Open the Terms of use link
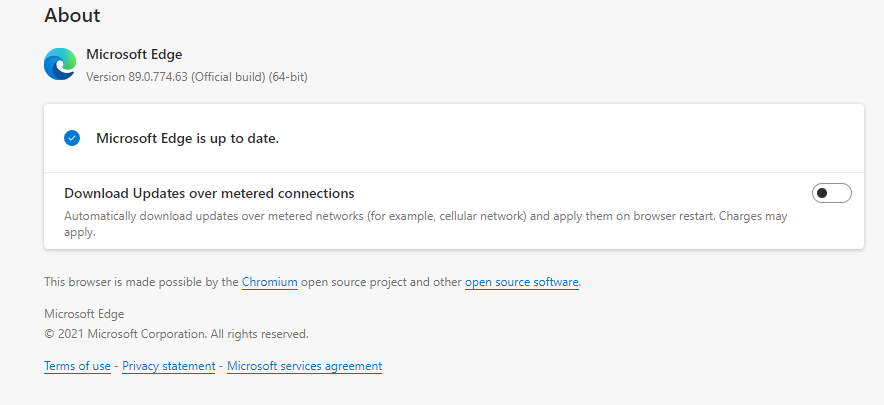This screenshot has width=884, height=405. pyautogui.click(x=77, y=366)
